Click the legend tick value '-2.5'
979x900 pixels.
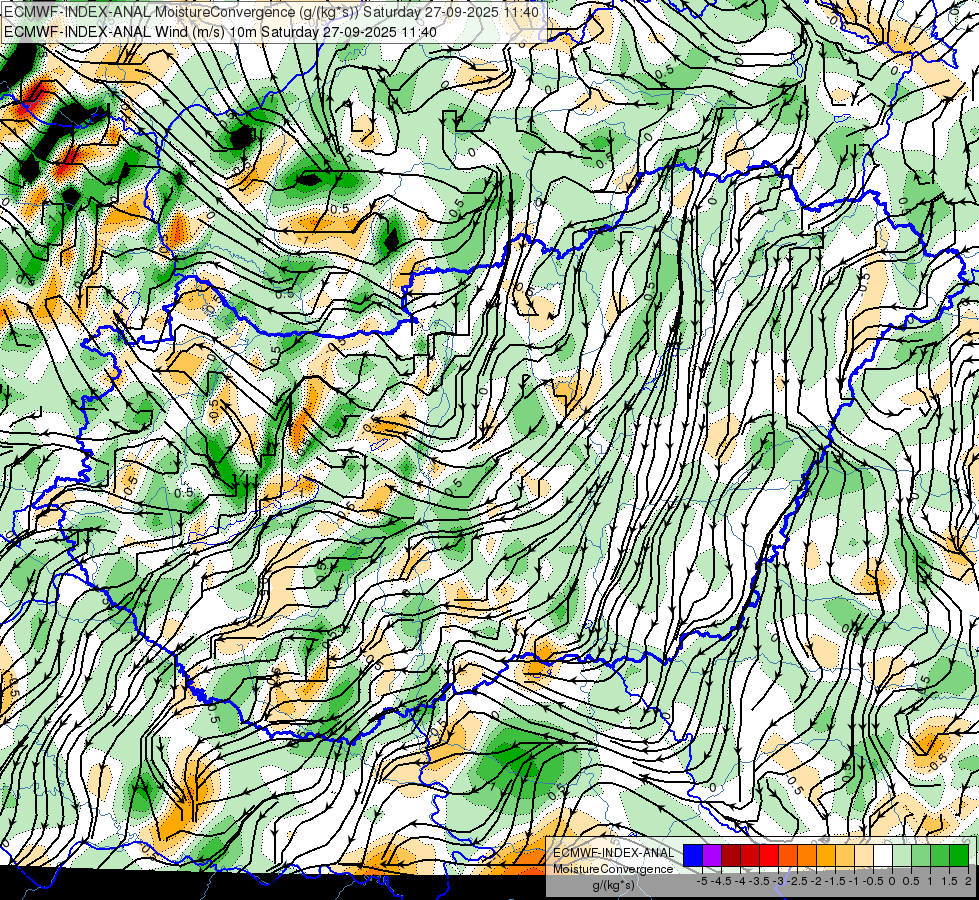pos(797,881)
